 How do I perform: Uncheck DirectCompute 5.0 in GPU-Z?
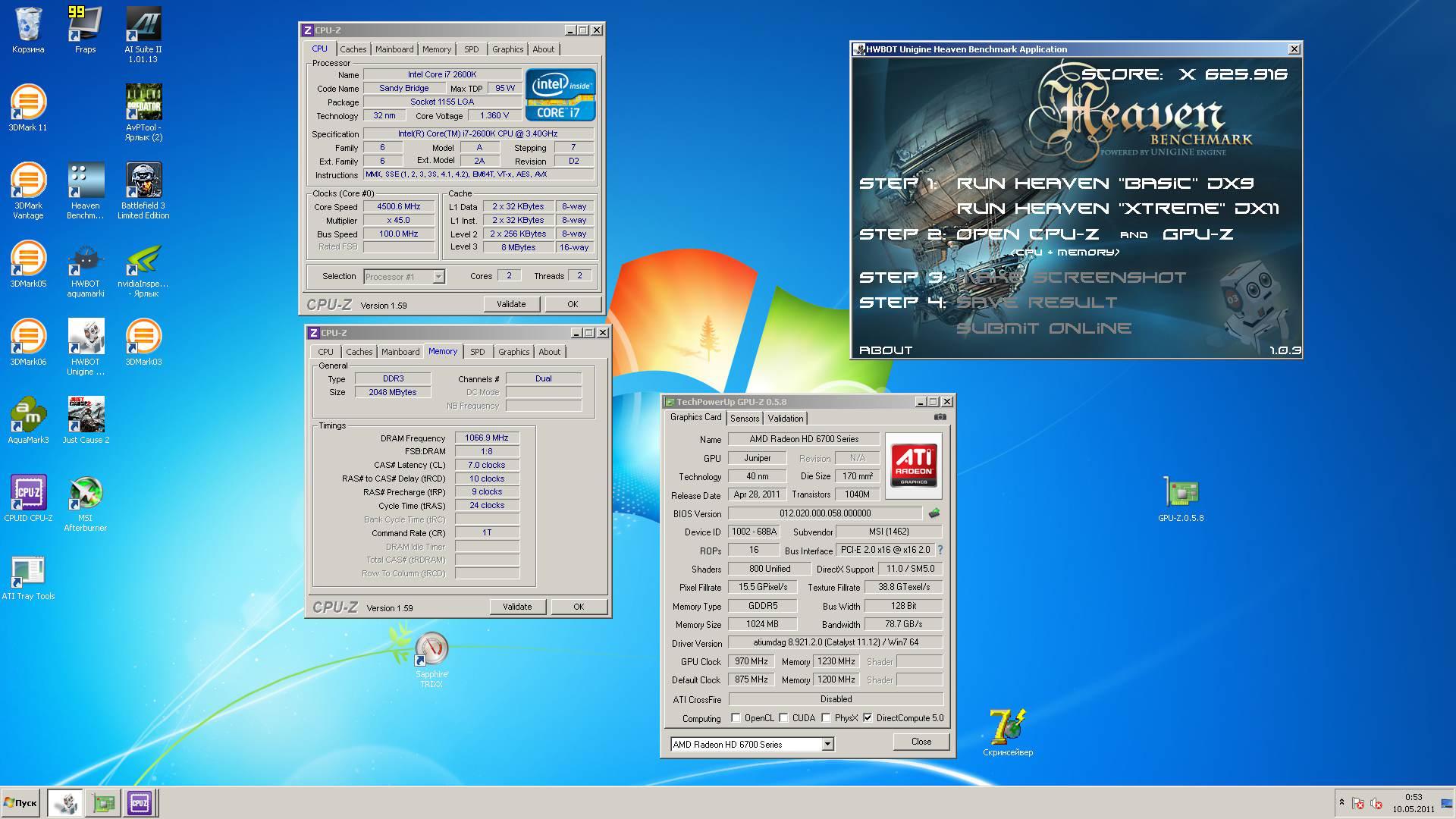tap(868, 717)
